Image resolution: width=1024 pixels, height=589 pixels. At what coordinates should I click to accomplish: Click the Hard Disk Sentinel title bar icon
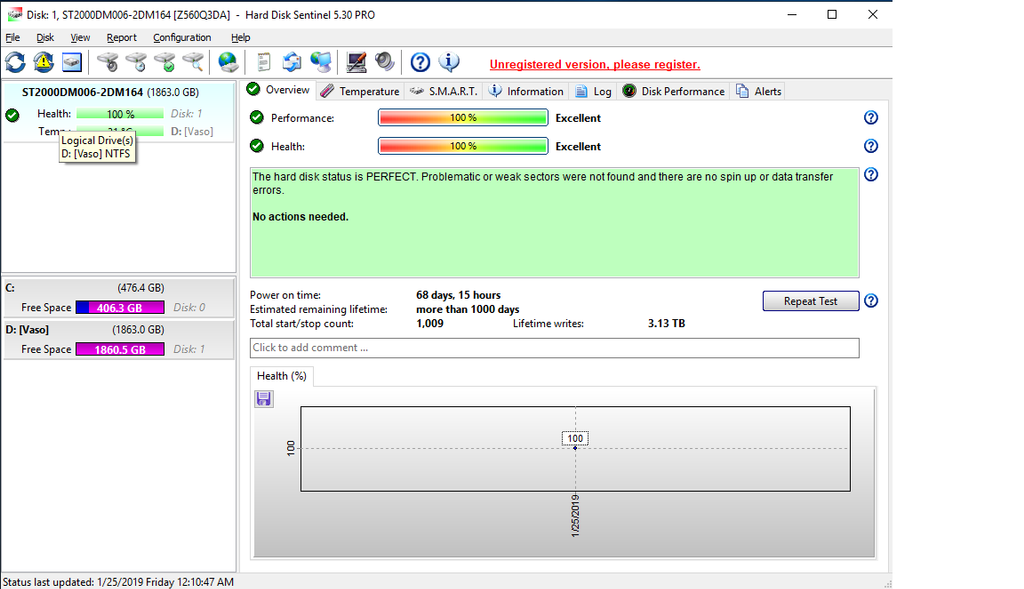(14, 14)
